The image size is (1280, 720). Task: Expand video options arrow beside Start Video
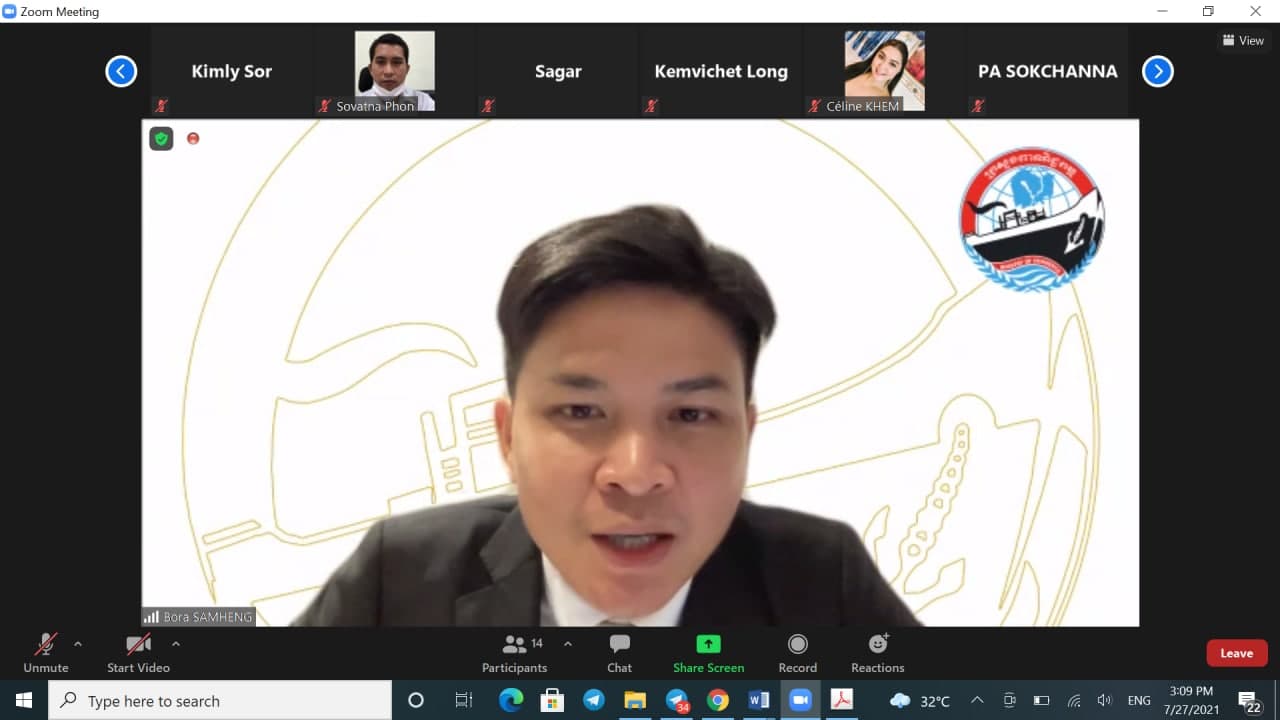(176, 644)
